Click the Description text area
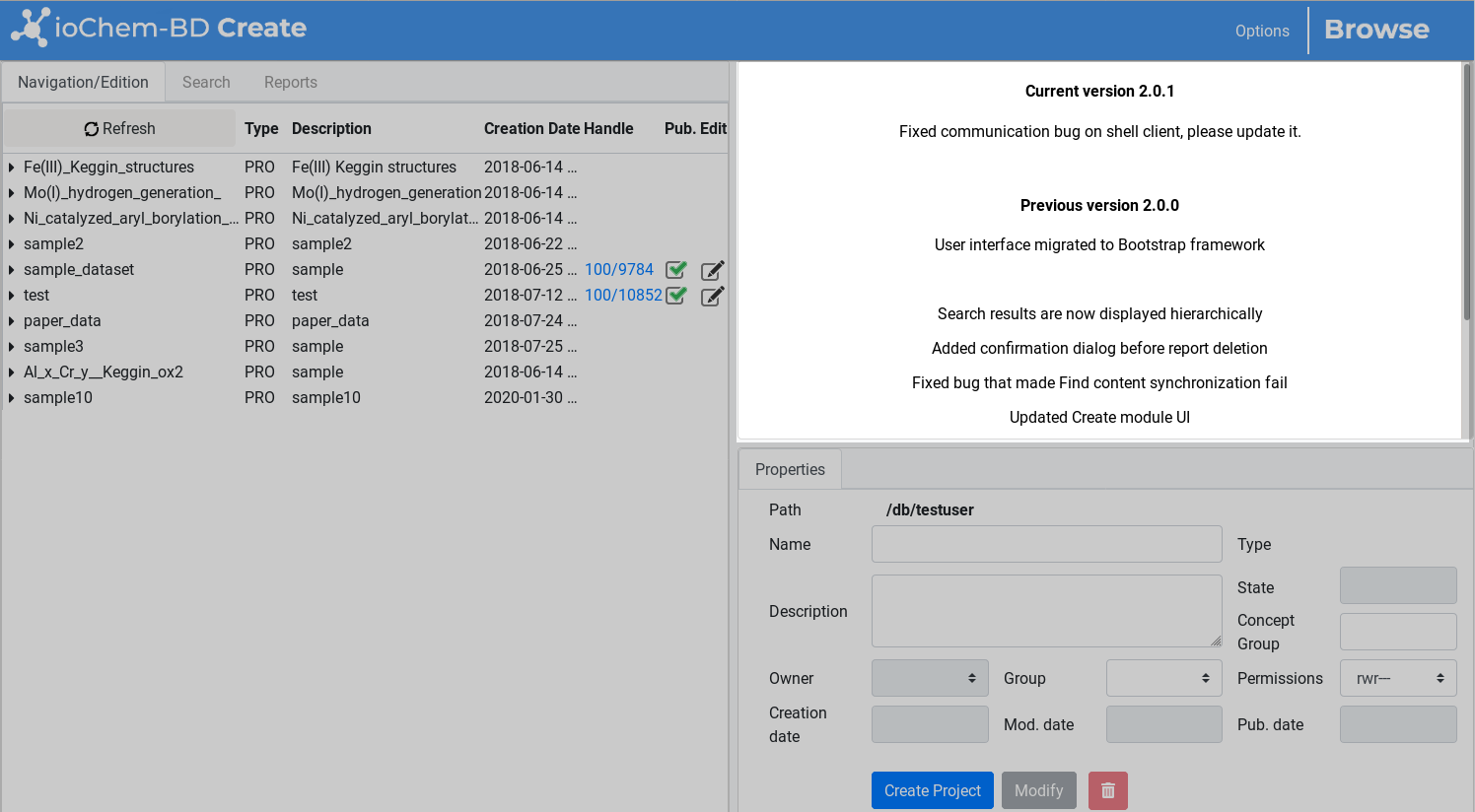 click(x=1047, y=611)
